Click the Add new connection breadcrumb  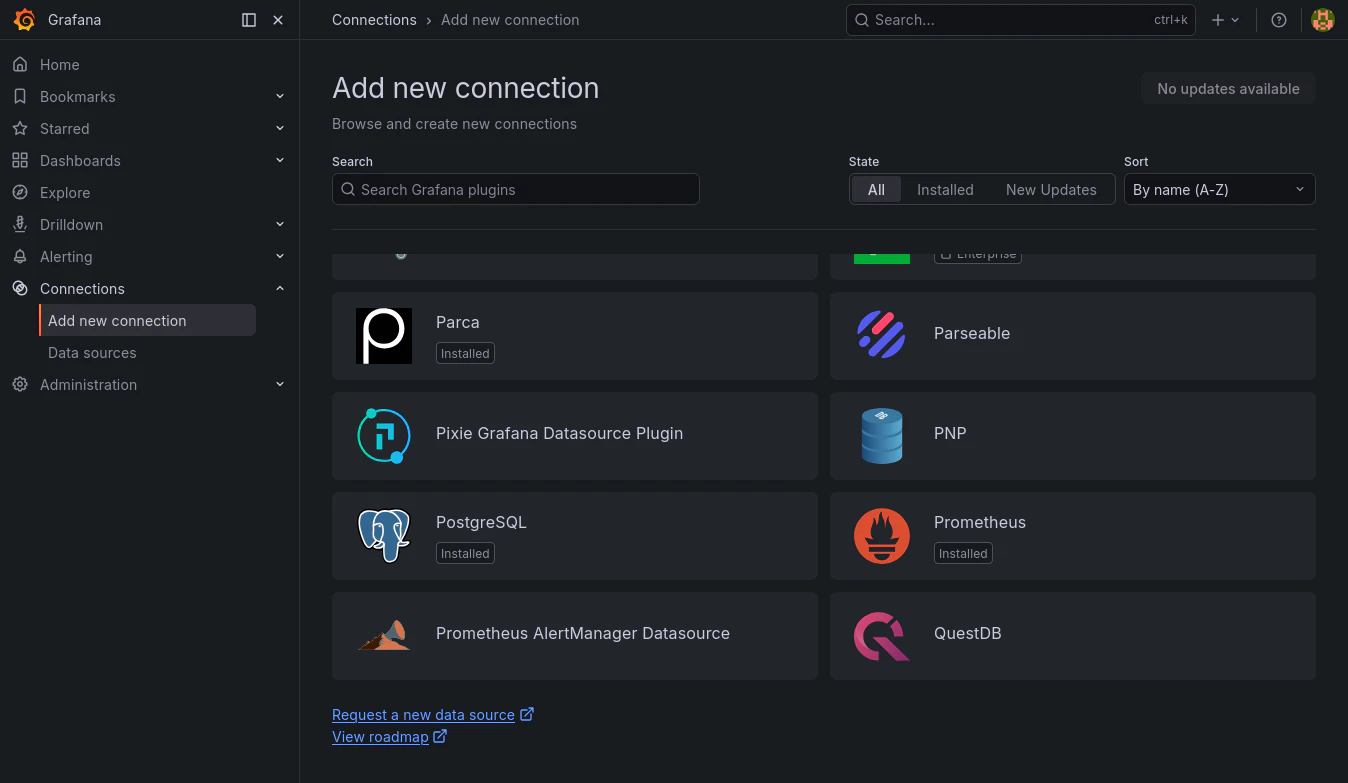pos(510,20)
